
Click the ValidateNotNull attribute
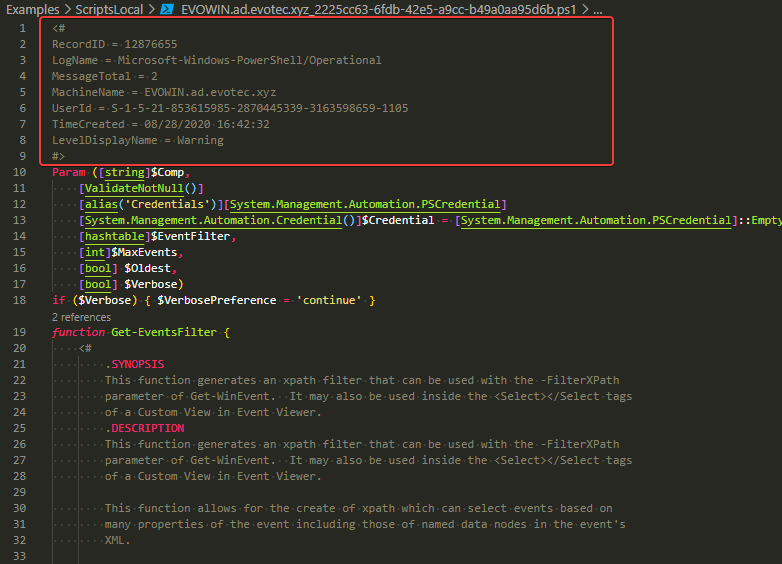click(140, 188)
